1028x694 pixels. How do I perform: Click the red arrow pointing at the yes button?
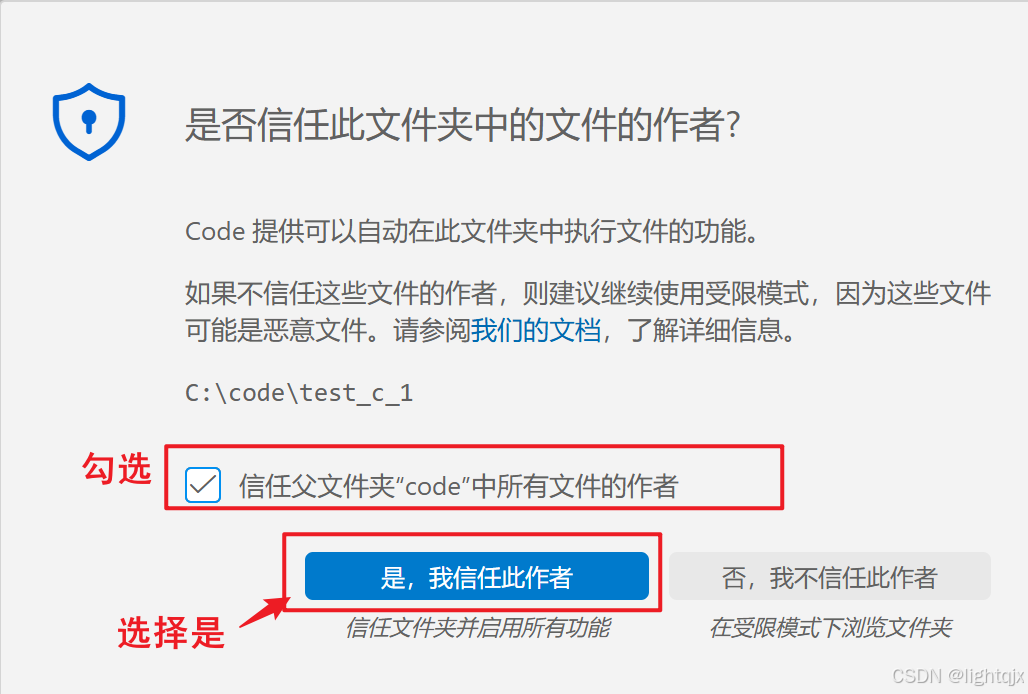(x=265, y=613)
